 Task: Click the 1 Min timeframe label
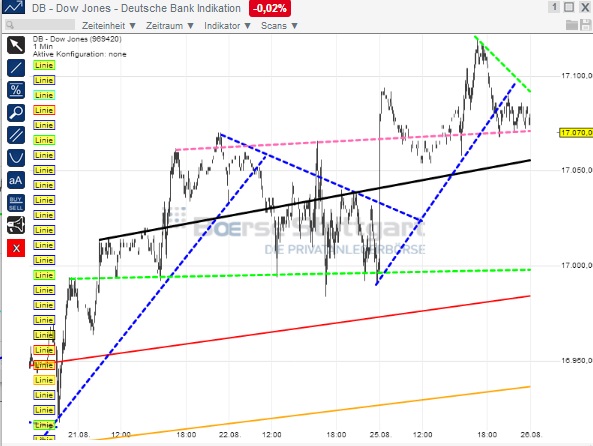(x=43, y=47)
